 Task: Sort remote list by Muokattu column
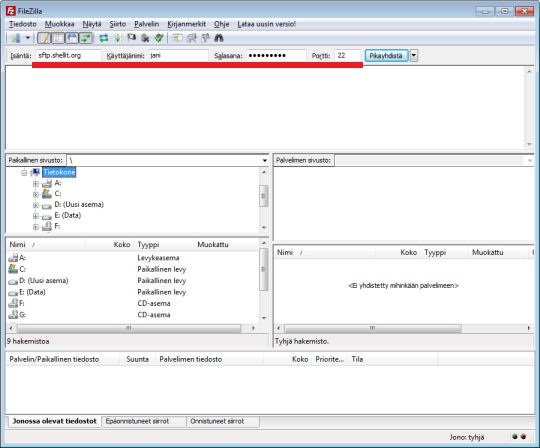[499, 252]
